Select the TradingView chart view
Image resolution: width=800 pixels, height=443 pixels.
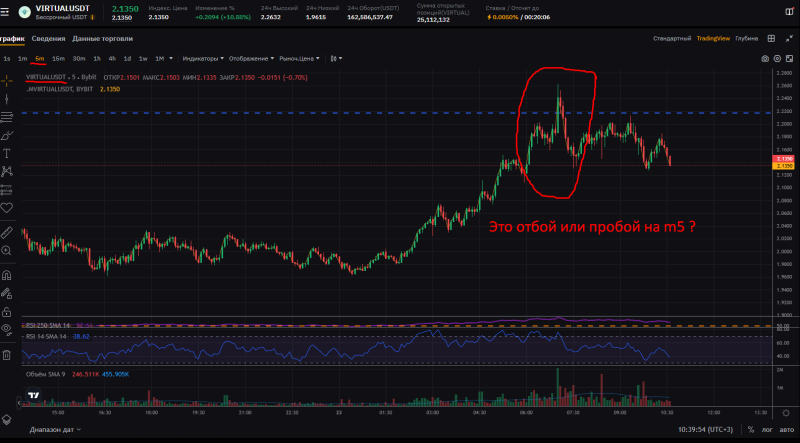click(x=713, y=38)
